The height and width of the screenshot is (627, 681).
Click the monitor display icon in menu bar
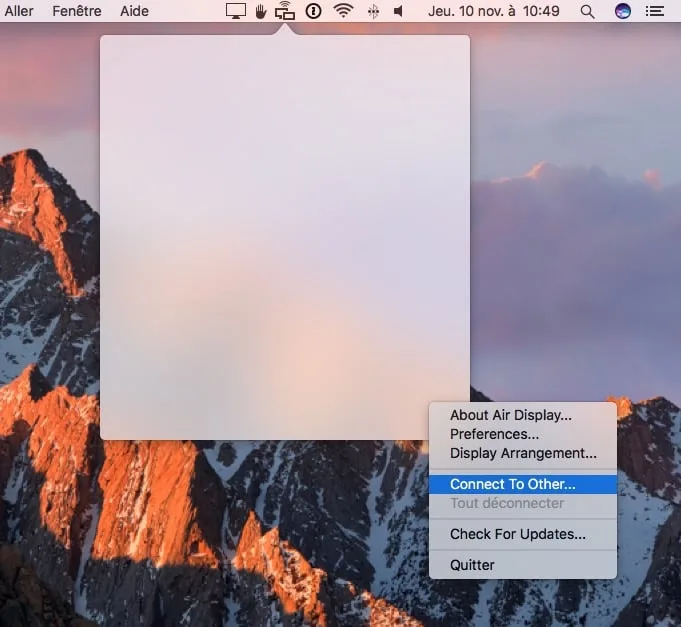click(x=236, y=11)
